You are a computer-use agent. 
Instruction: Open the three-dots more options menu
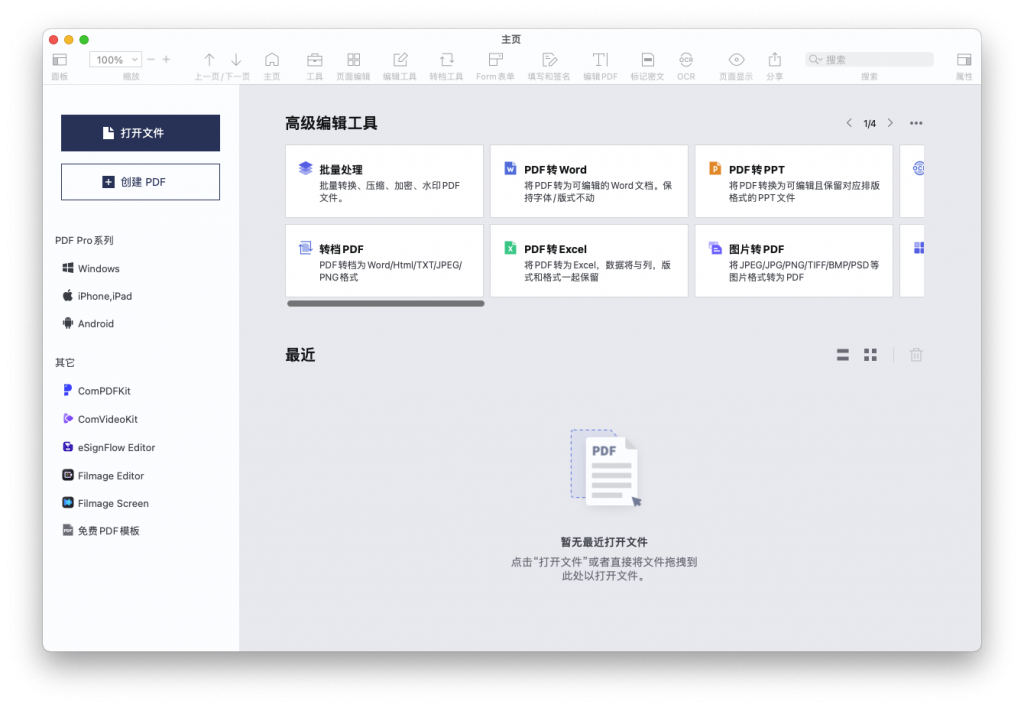[x=916, y=123]
